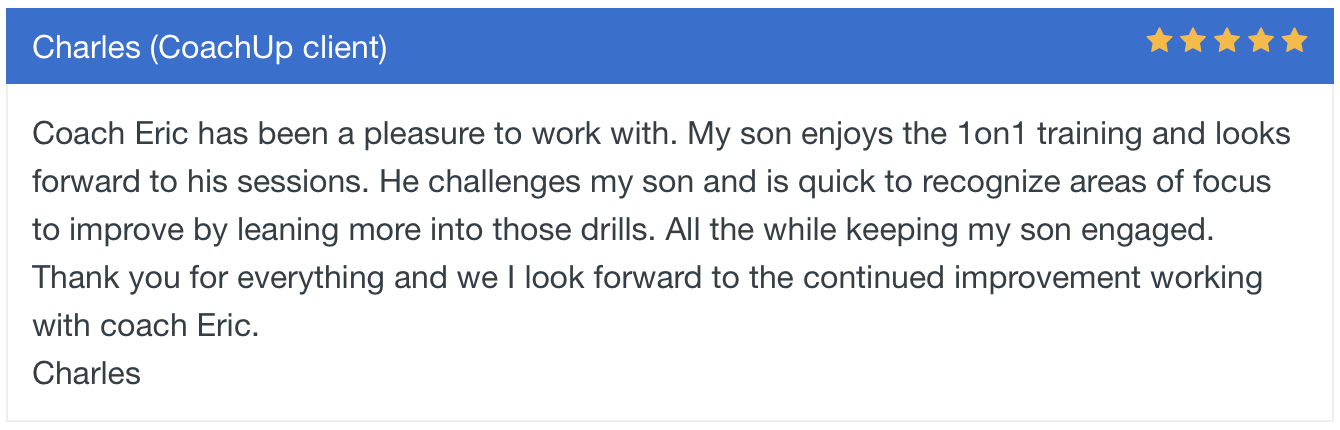Viewport: 1340px width, 430px height.
Task: Click the empty area of the blue header bar
Action: [x=760, y=46]
